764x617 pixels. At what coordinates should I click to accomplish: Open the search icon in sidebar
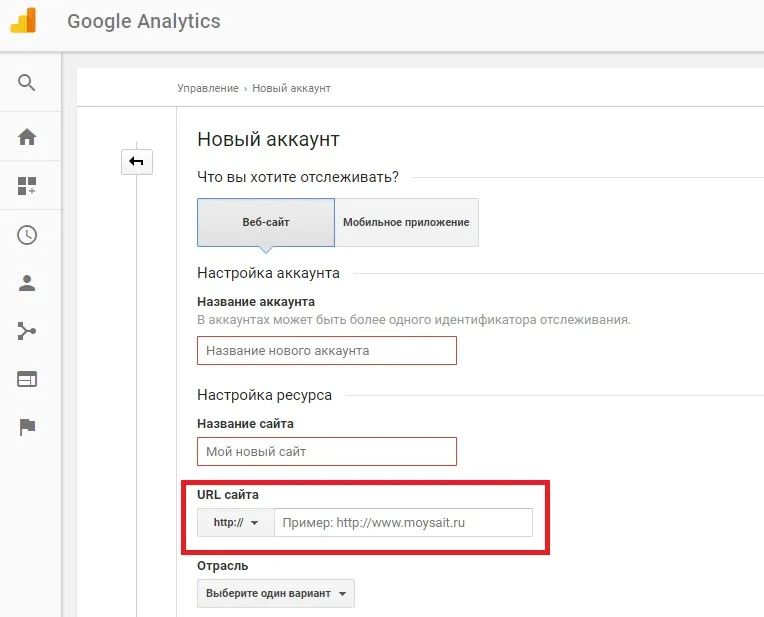tap(26, 82)
